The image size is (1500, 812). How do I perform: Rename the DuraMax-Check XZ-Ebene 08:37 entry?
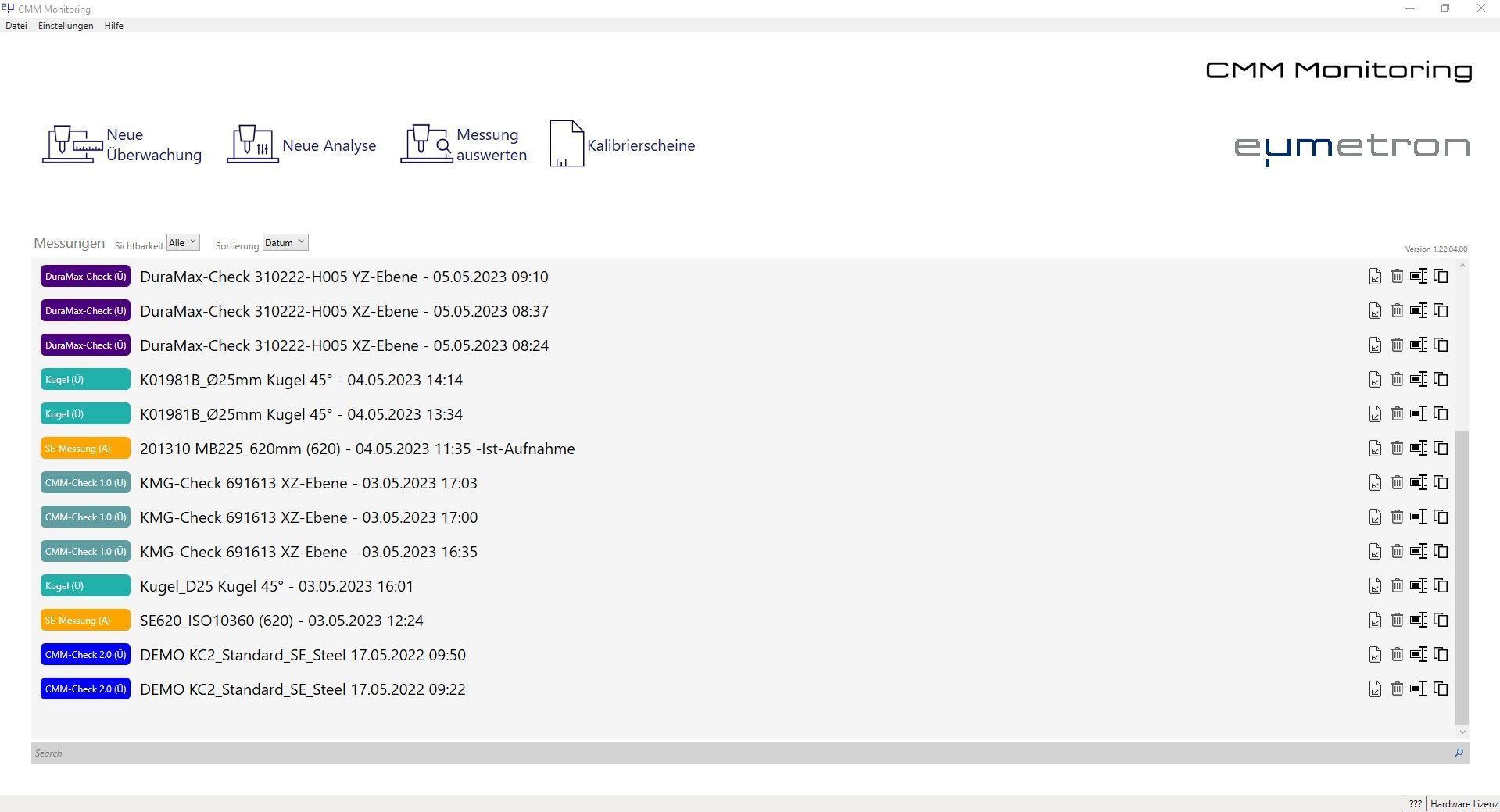click(x=1419, y=311)
